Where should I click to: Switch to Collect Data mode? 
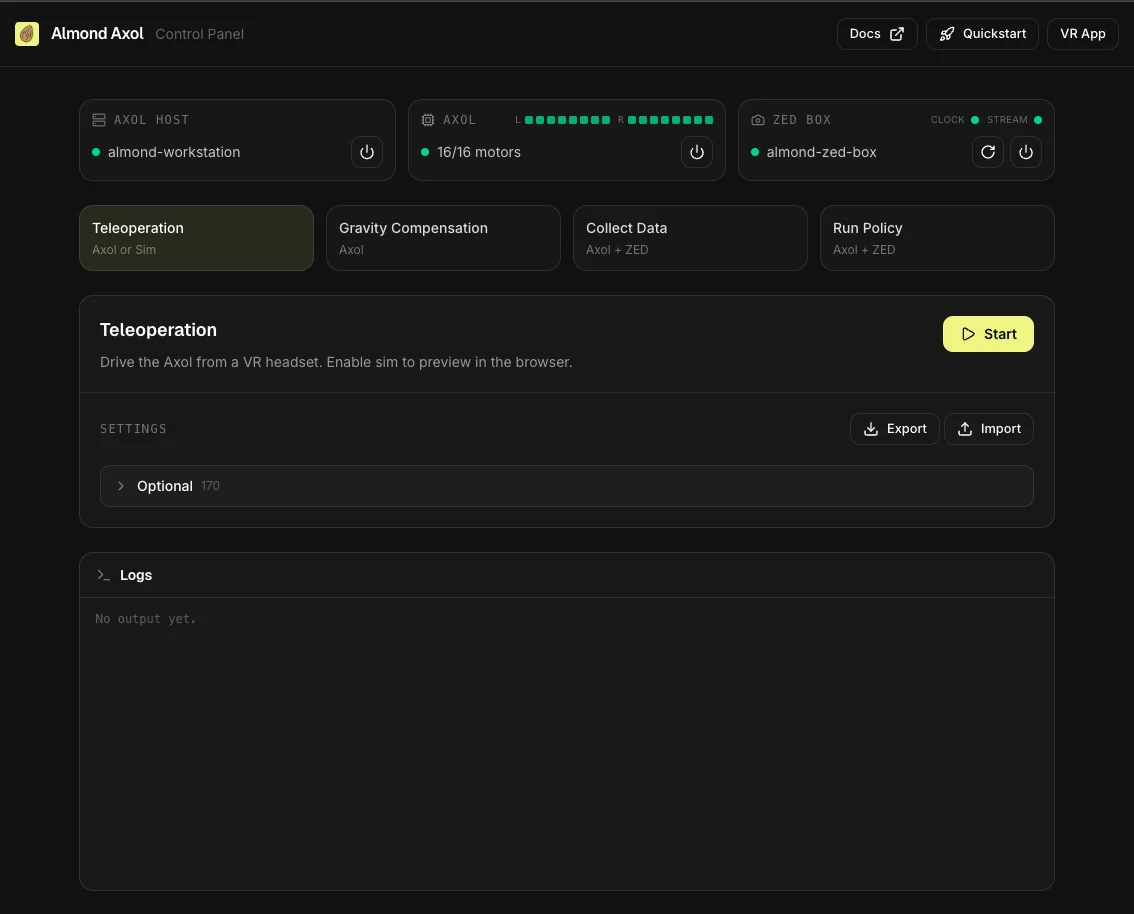click(690, 238)
